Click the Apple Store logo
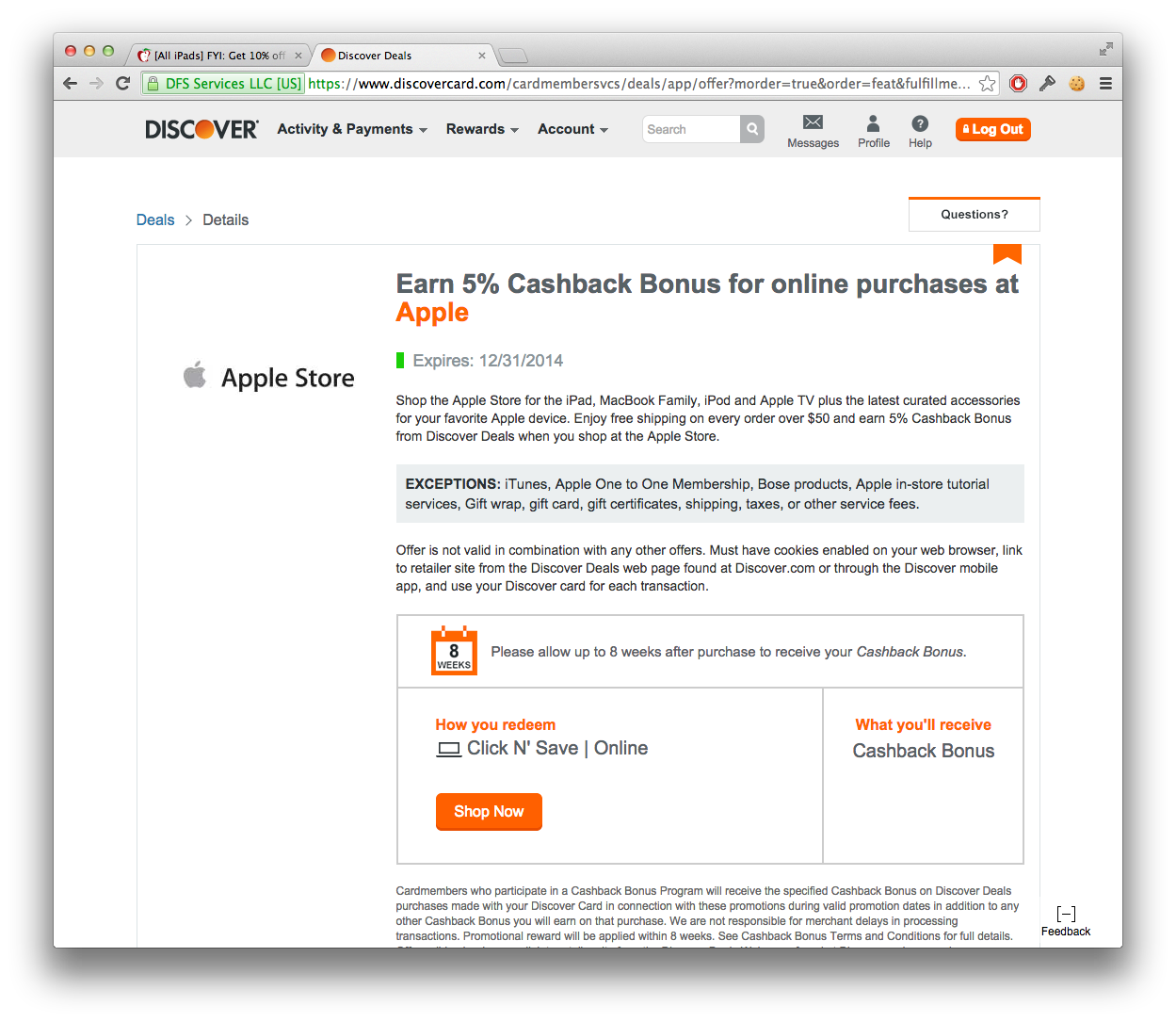 click(x=269, y=377)
